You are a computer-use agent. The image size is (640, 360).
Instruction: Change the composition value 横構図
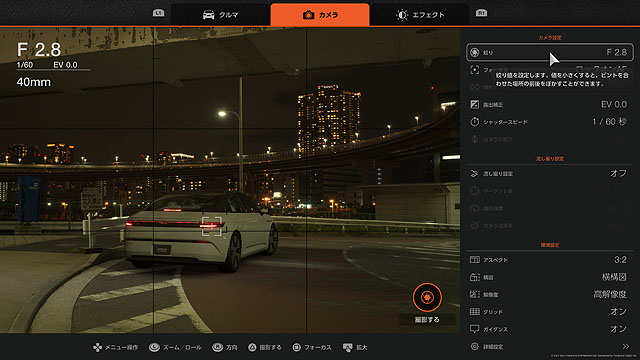[x=614, y=277]
